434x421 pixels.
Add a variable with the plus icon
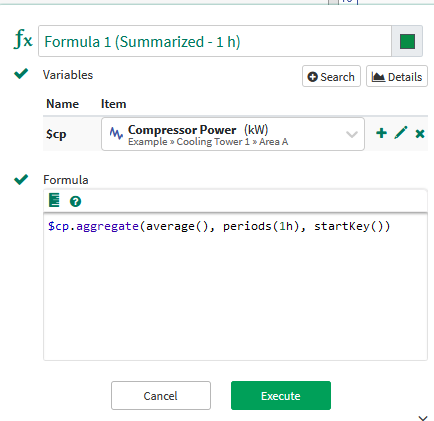(x=381, y=133)
